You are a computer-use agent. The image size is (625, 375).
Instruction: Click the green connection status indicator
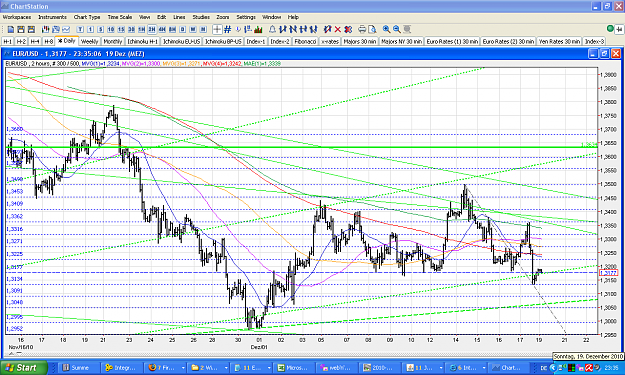pos(610,28)
